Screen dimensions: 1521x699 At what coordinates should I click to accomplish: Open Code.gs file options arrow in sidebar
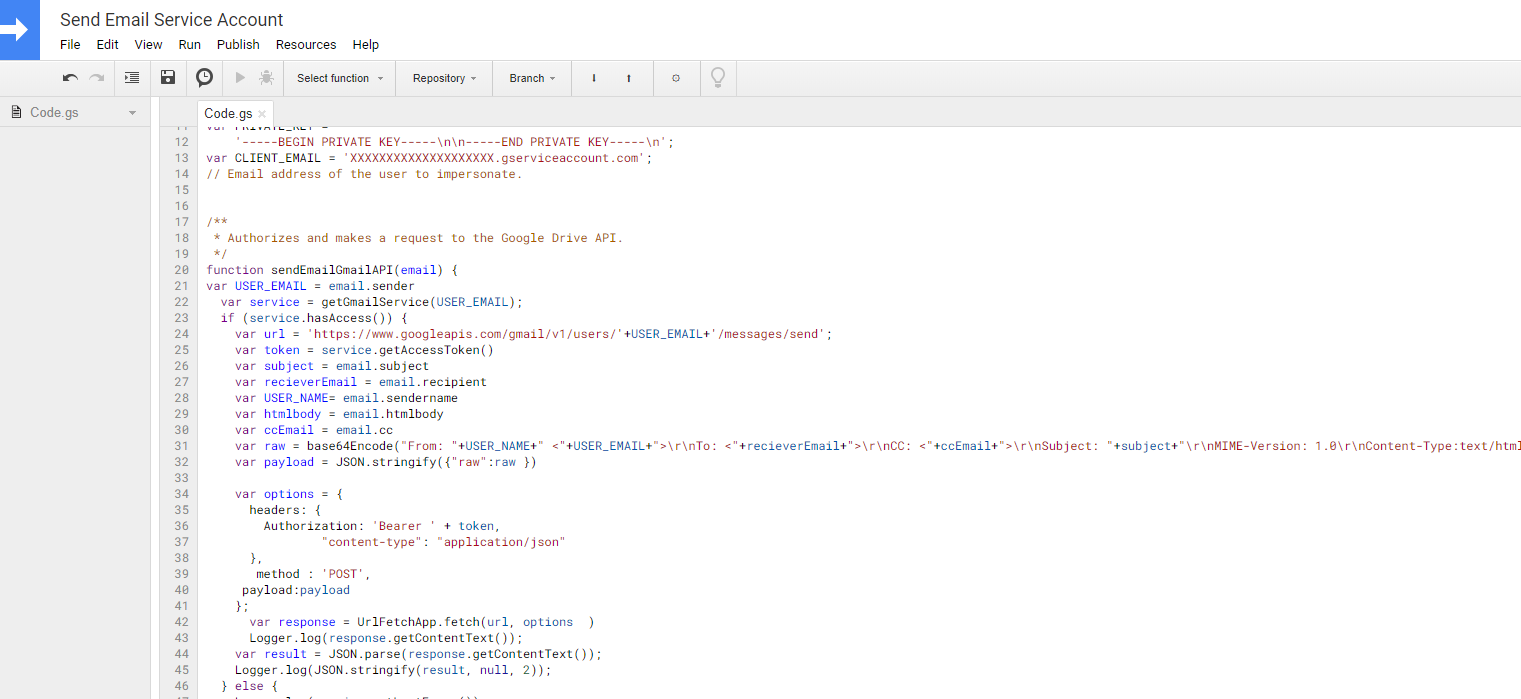132,113
